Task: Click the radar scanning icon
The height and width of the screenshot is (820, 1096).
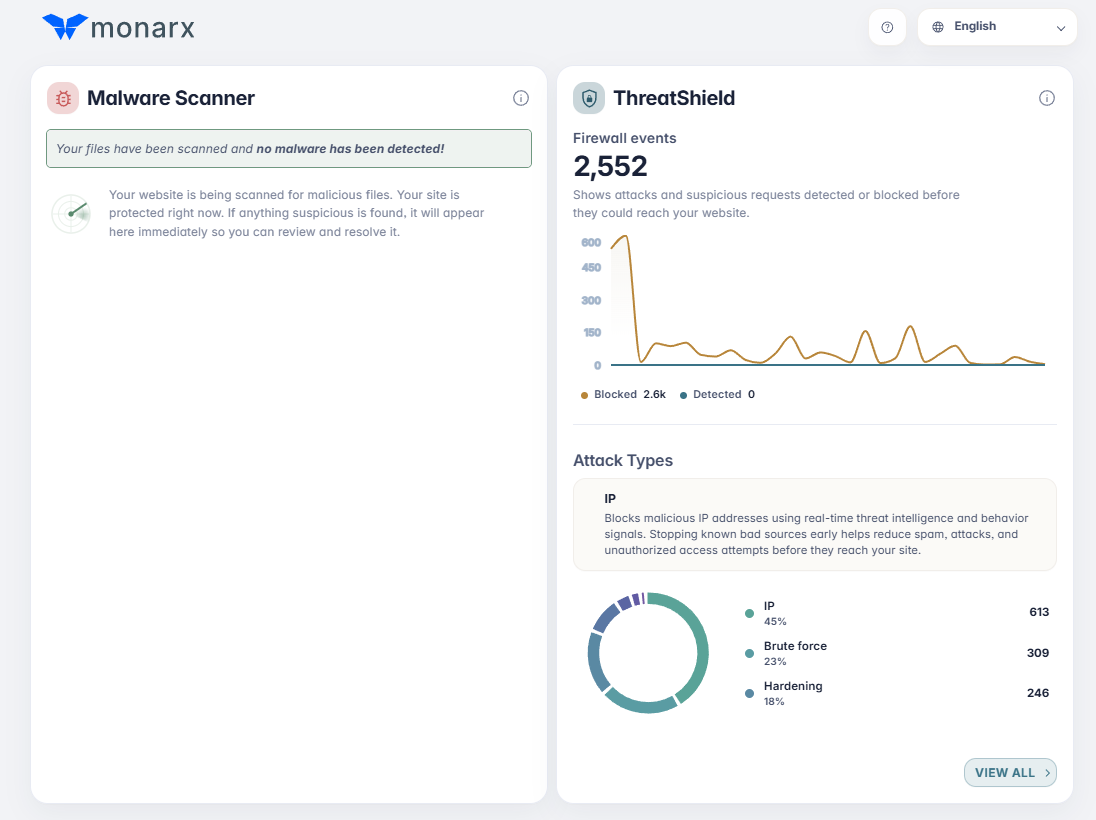Action: (x=72, y=213)
